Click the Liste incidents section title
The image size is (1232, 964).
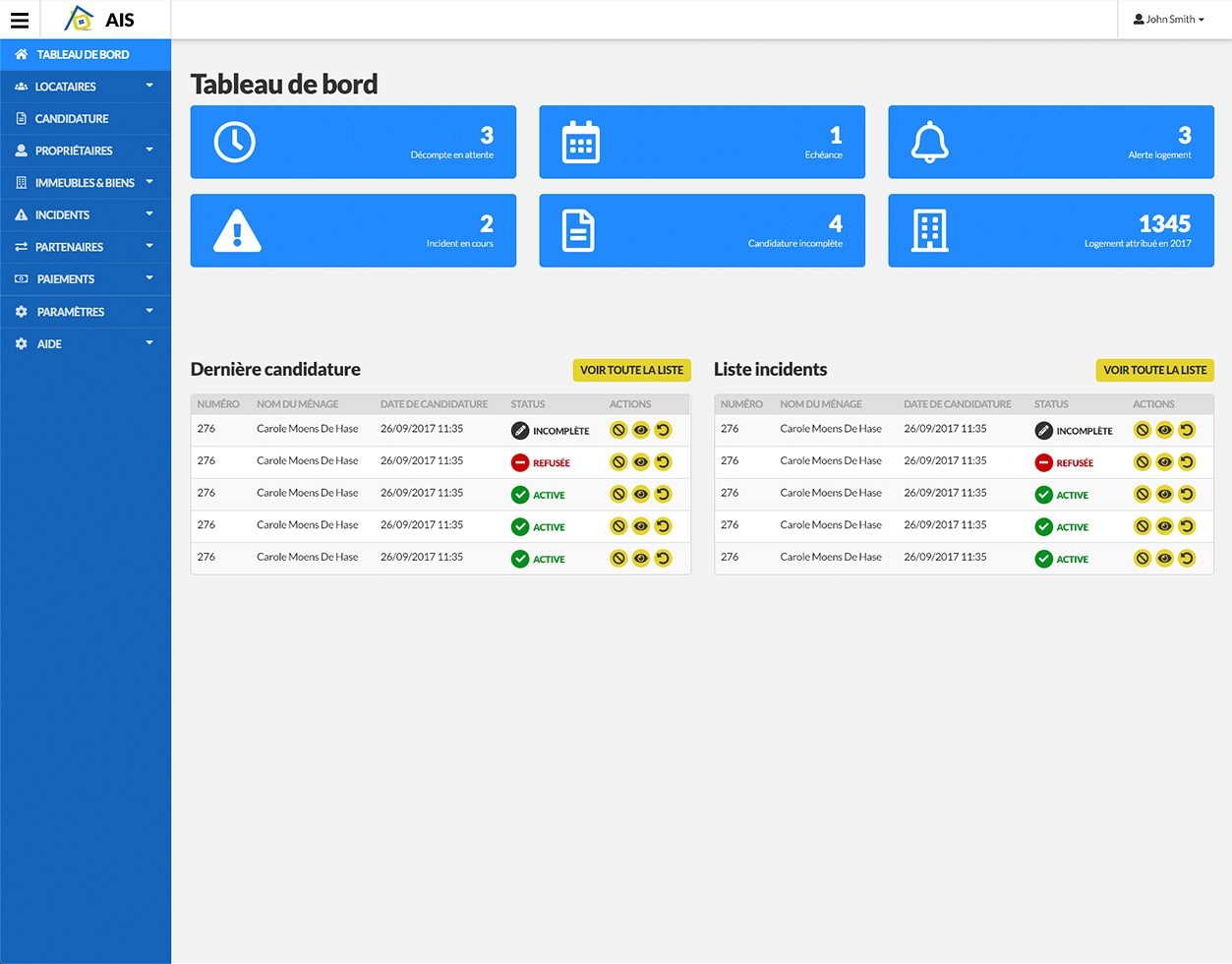[770, 370]
